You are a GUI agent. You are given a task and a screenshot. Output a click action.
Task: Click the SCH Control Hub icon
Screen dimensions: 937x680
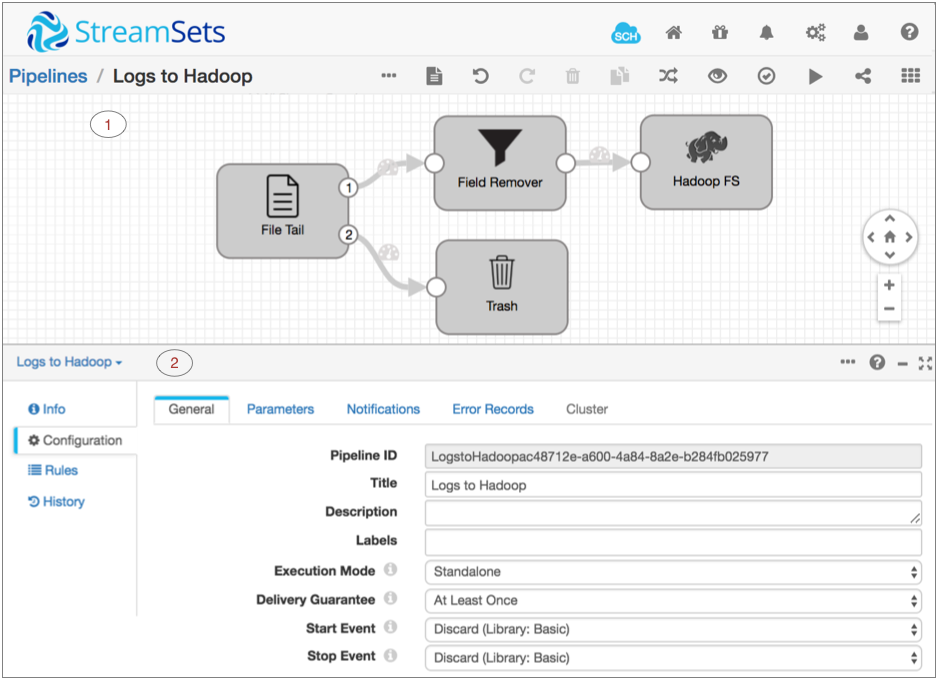tap(626, 33)
